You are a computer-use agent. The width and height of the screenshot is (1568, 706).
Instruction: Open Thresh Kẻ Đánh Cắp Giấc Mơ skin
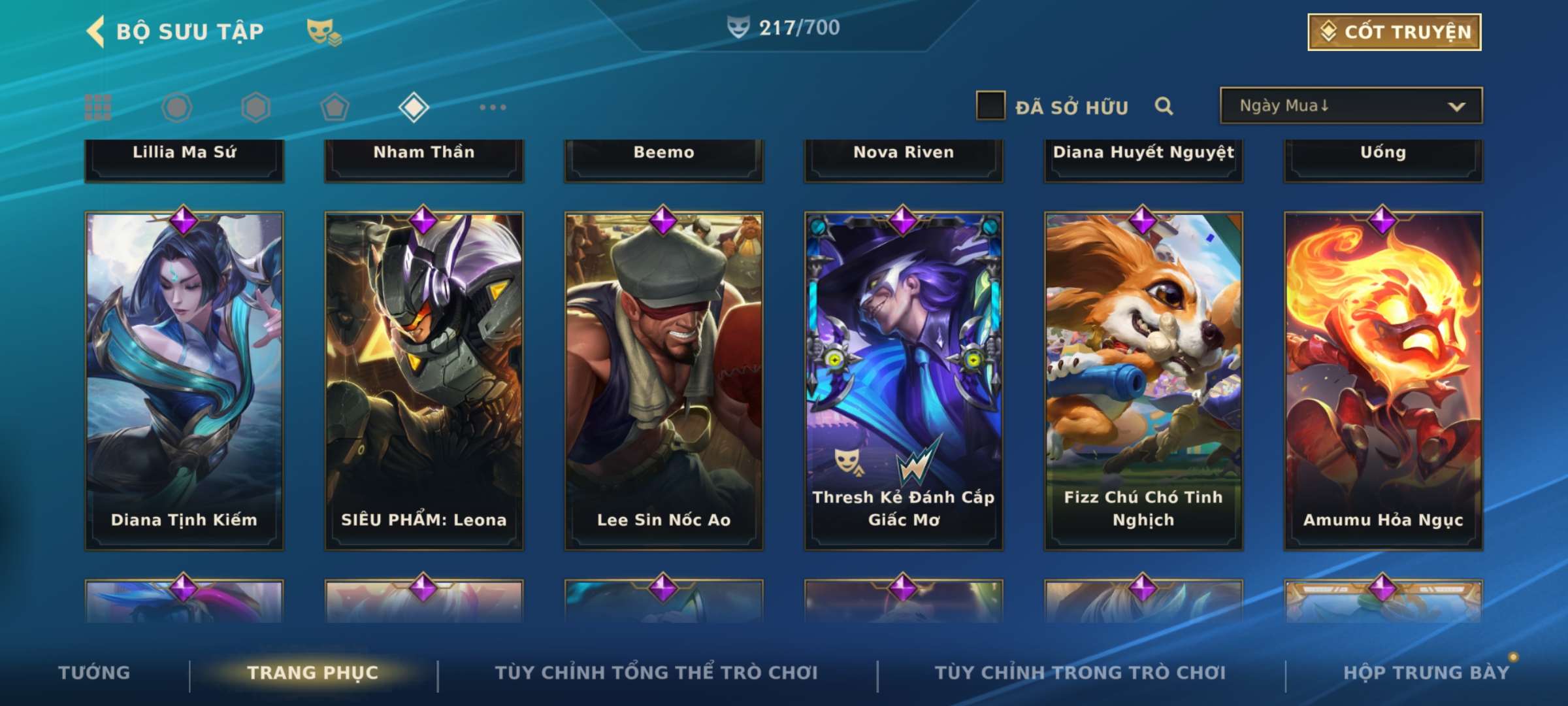(904, 380)
